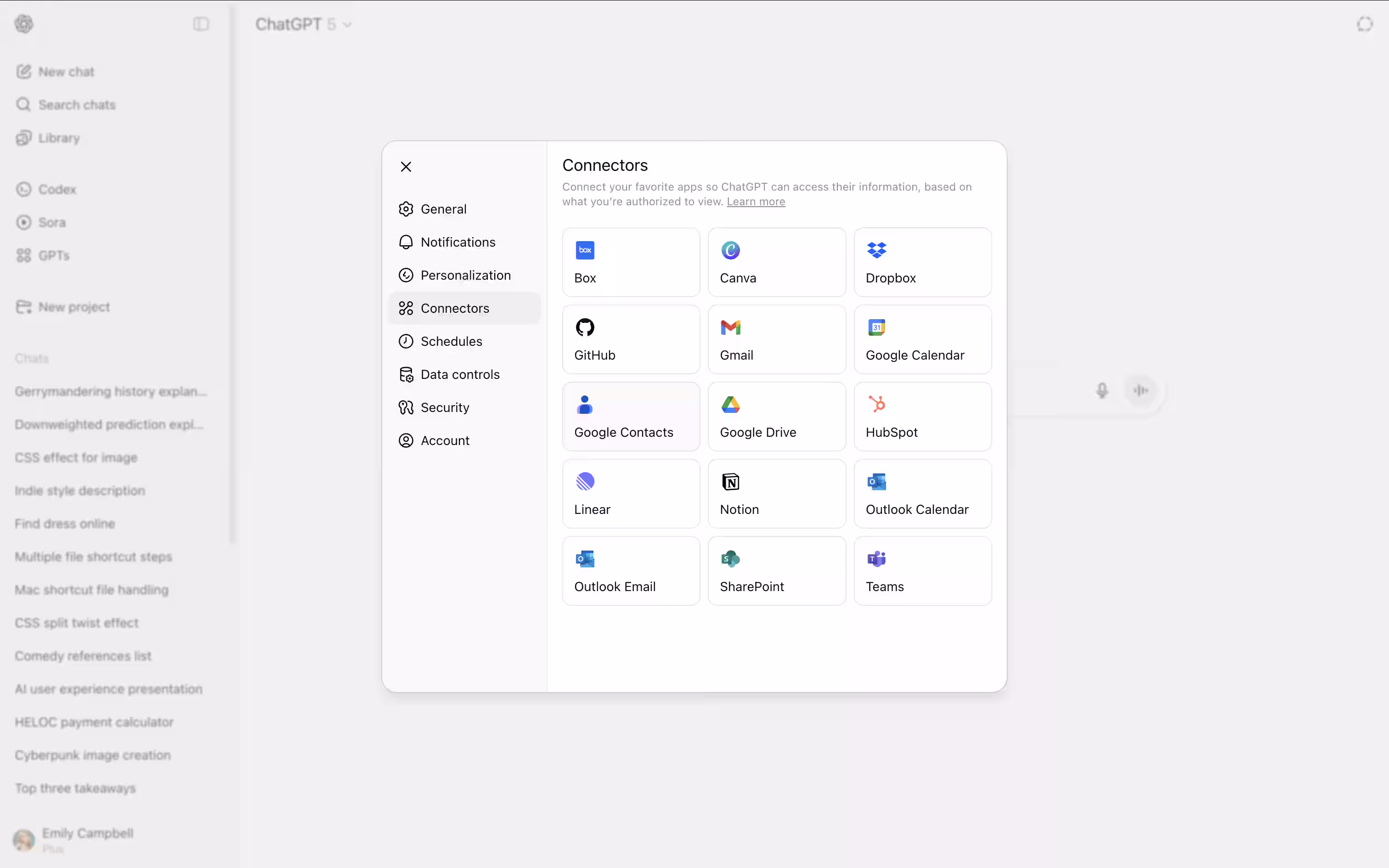Viewport: 1389px width, 868px height.
Task: Open chat 'Indie style description'
Action: (80, 491)
